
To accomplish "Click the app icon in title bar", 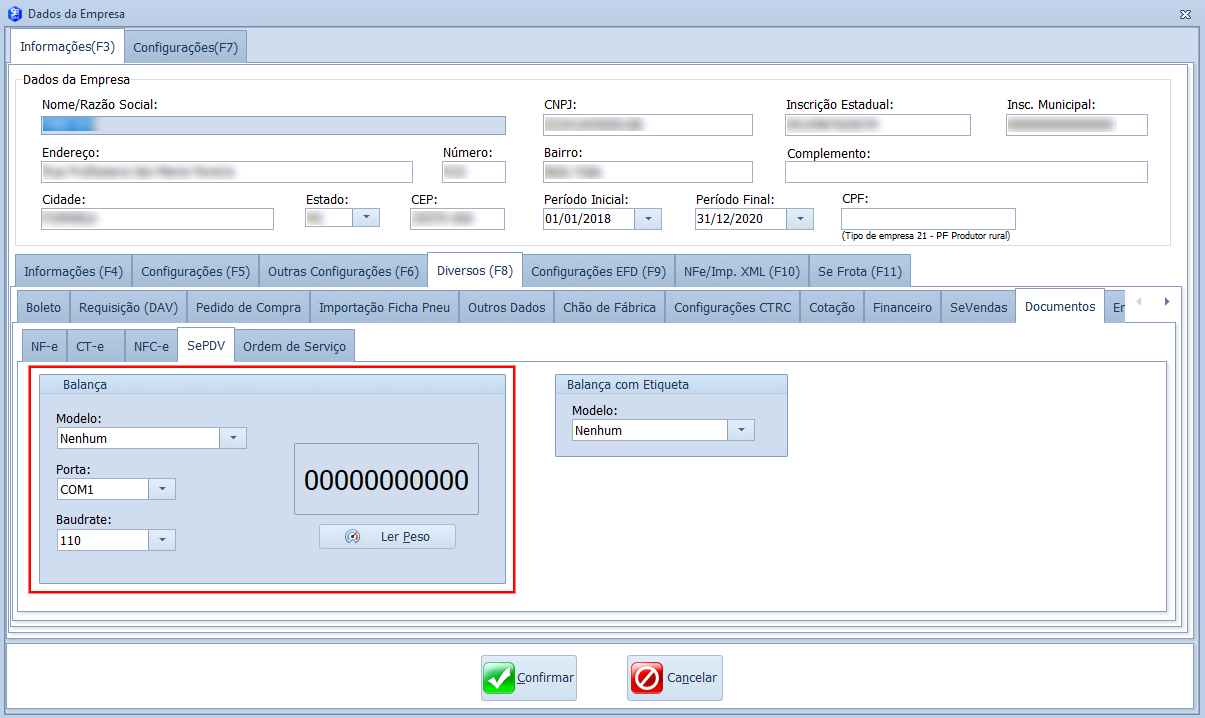I will (13, 14).
